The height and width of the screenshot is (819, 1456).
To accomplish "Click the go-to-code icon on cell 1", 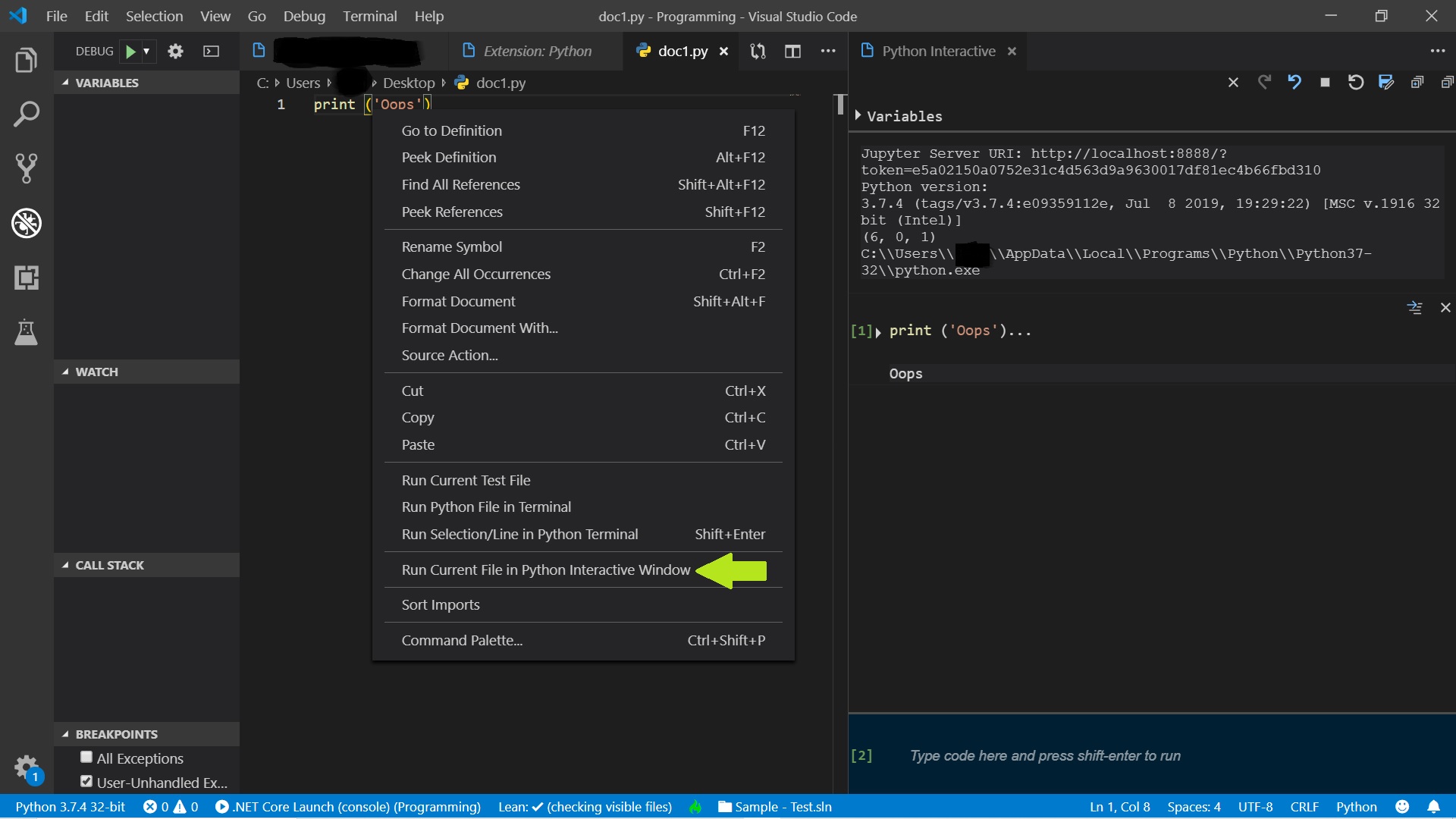I will [x=1414, y=307].
